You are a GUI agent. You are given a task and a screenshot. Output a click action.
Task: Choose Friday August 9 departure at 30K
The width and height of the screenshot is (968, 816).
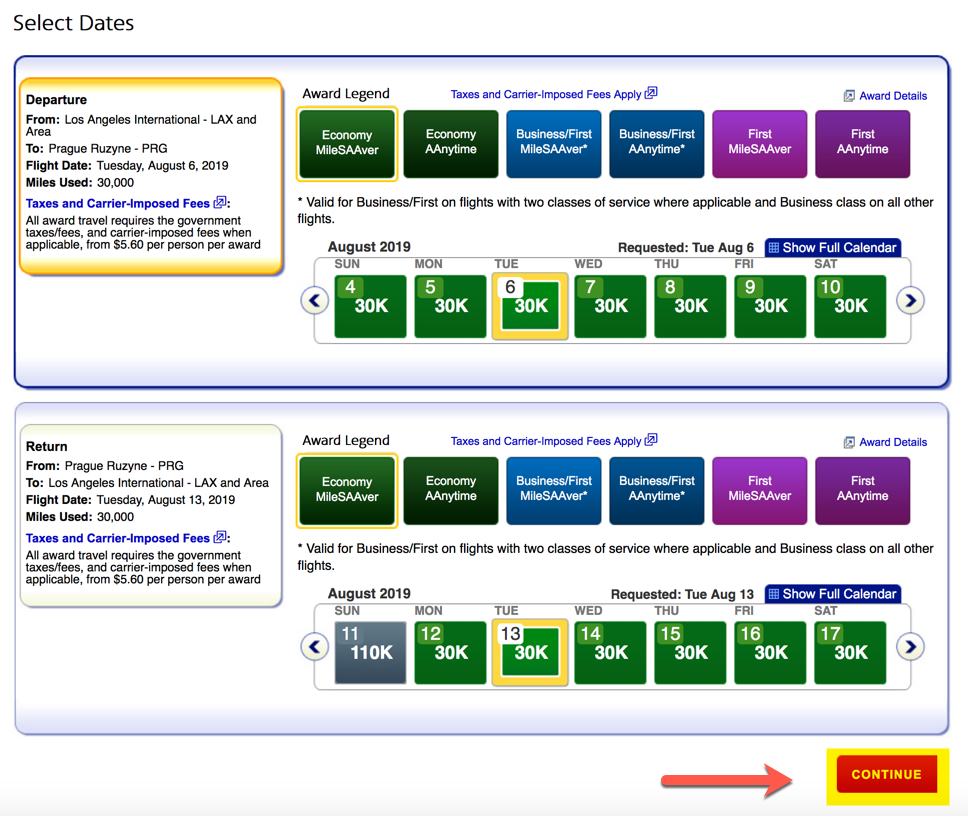pyautogui.click(x=770, y=306)
